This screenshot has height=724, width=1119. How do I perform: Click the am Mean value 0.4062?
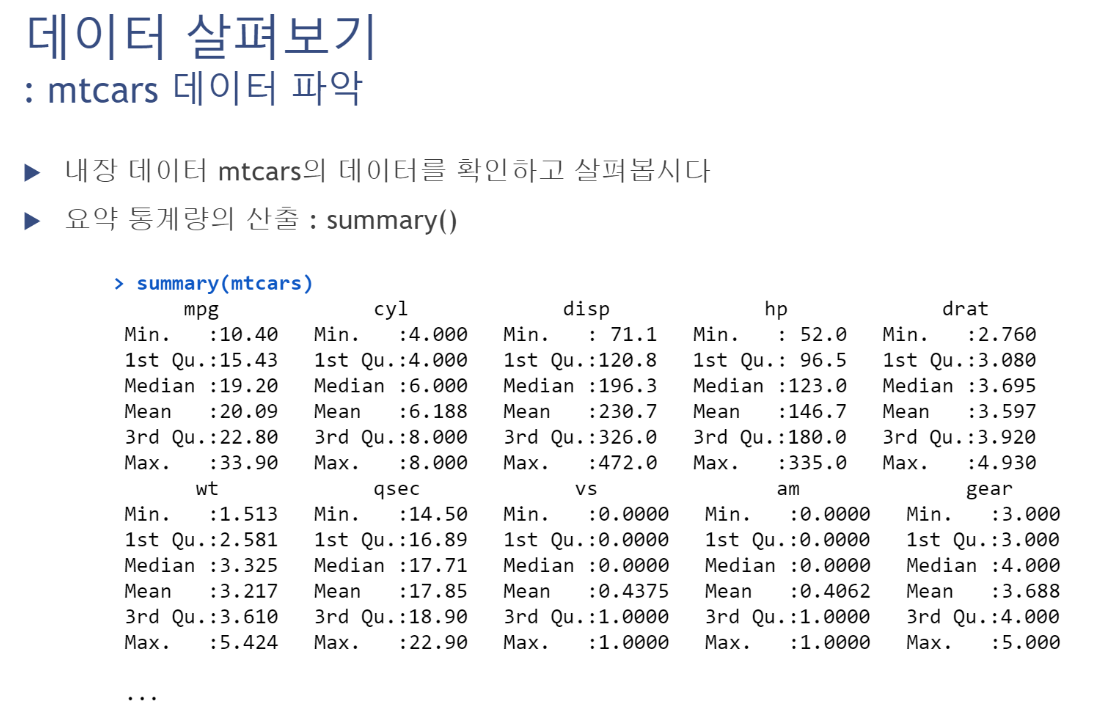tap(835, 591)
